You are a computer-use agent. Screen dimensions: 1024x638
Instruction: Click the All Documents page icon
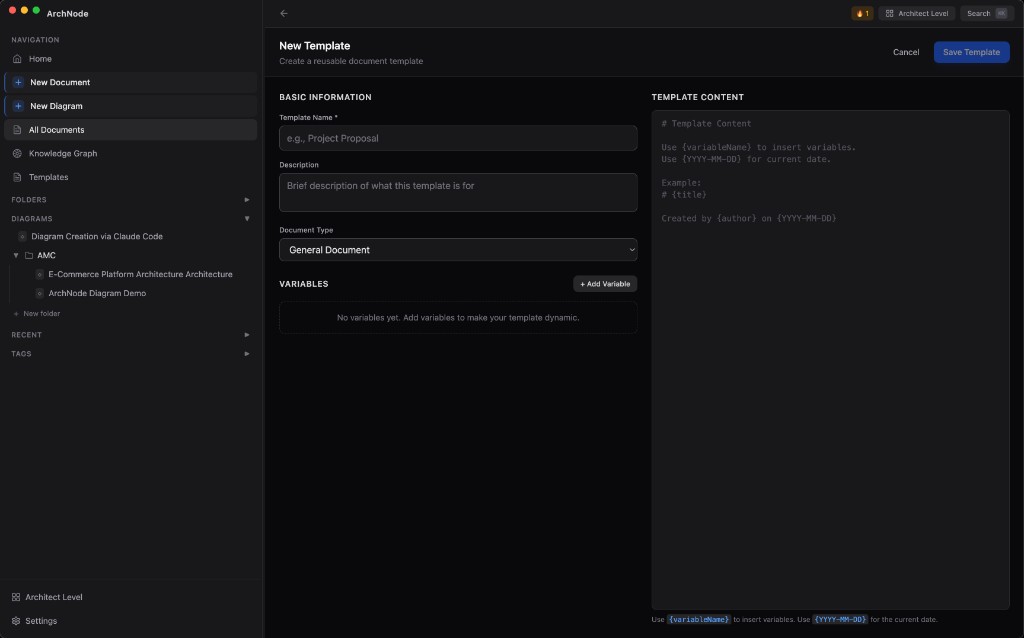17,130
